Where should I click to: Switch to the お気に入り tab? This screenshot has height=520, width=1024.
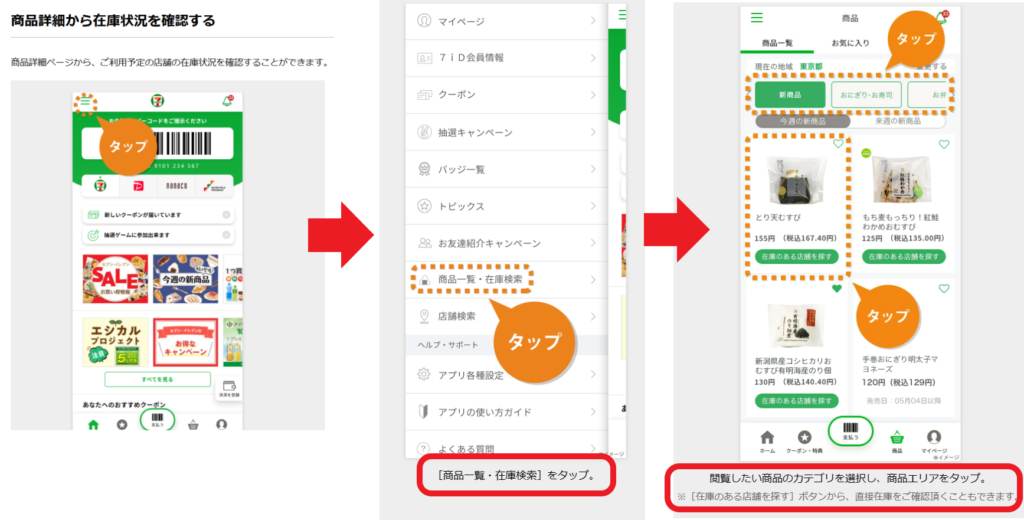pos(850,43)
